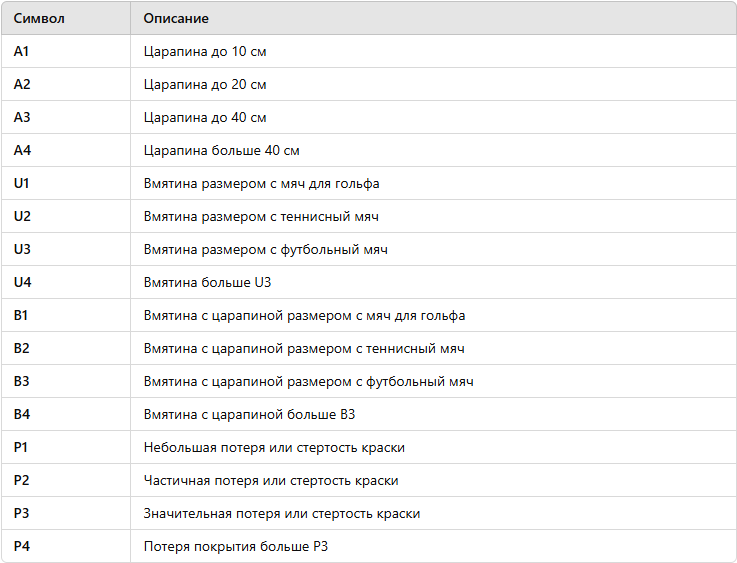Select the A2 symbol cell

tap(66, 84)
